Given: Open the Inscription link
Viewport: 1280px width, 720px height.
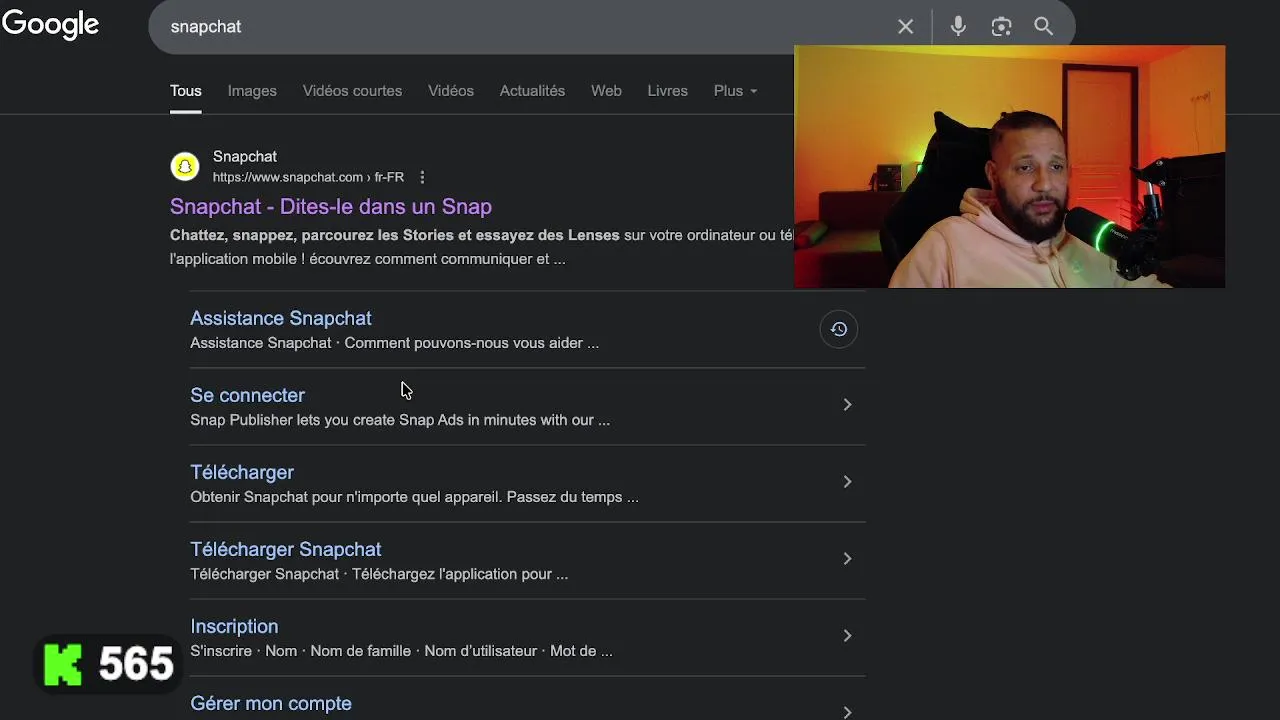Looking at the screenshot, I should [x=234, y=626].
